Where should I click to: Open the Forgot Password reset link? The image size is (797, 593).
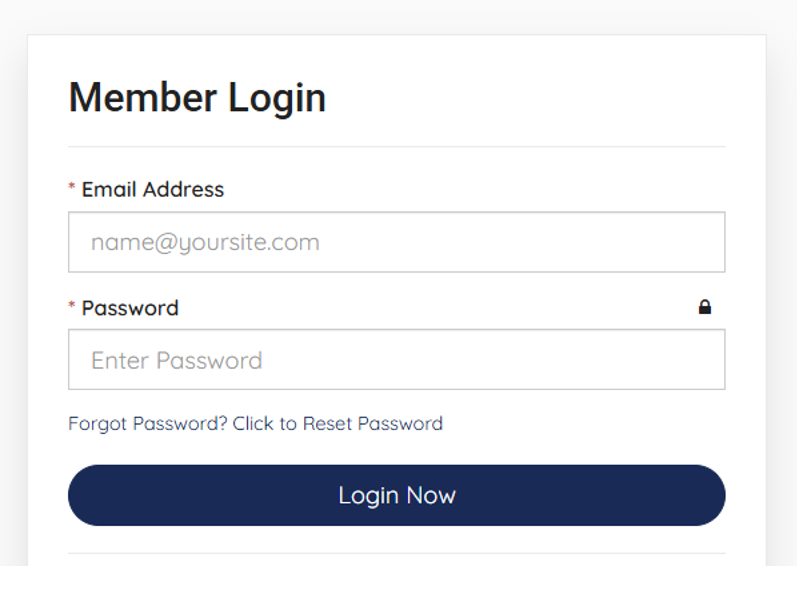pos(255,424)
